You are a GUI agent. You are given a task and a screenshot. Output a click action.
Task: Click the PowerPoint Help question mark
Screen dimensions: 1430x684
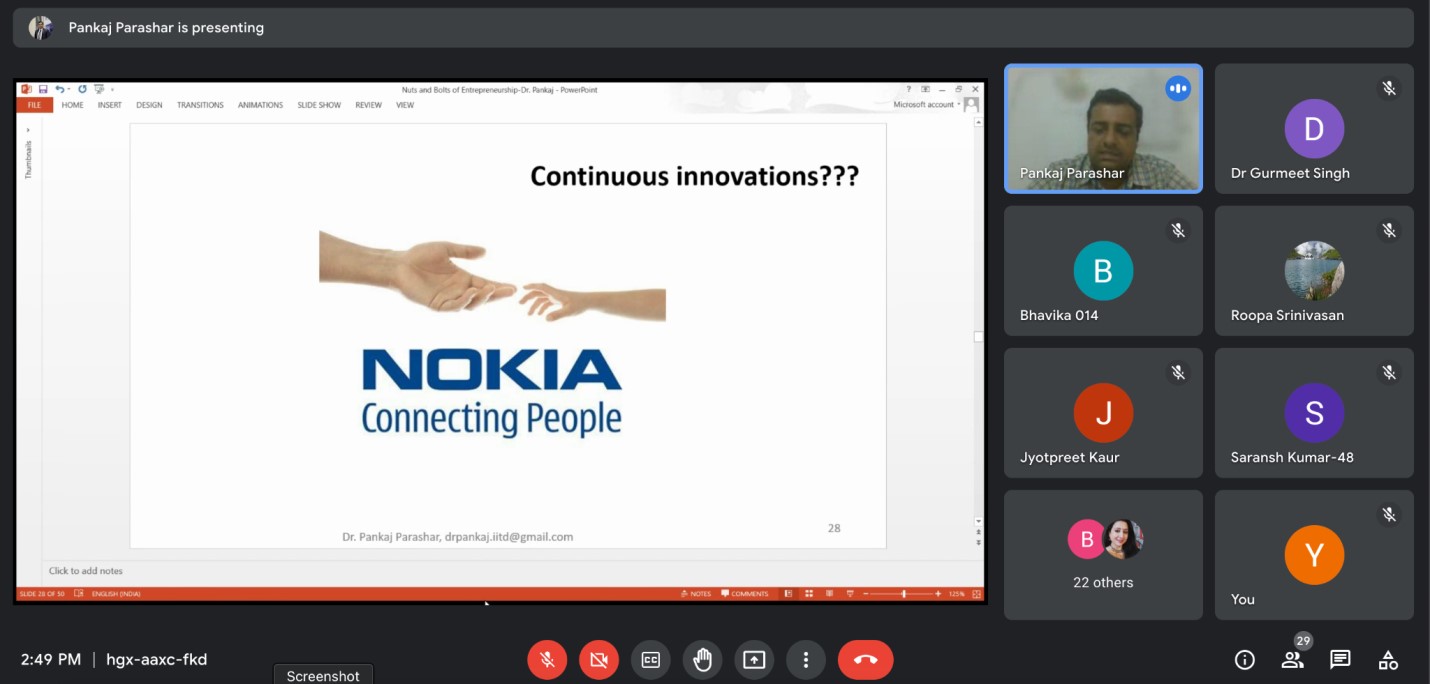909,89
